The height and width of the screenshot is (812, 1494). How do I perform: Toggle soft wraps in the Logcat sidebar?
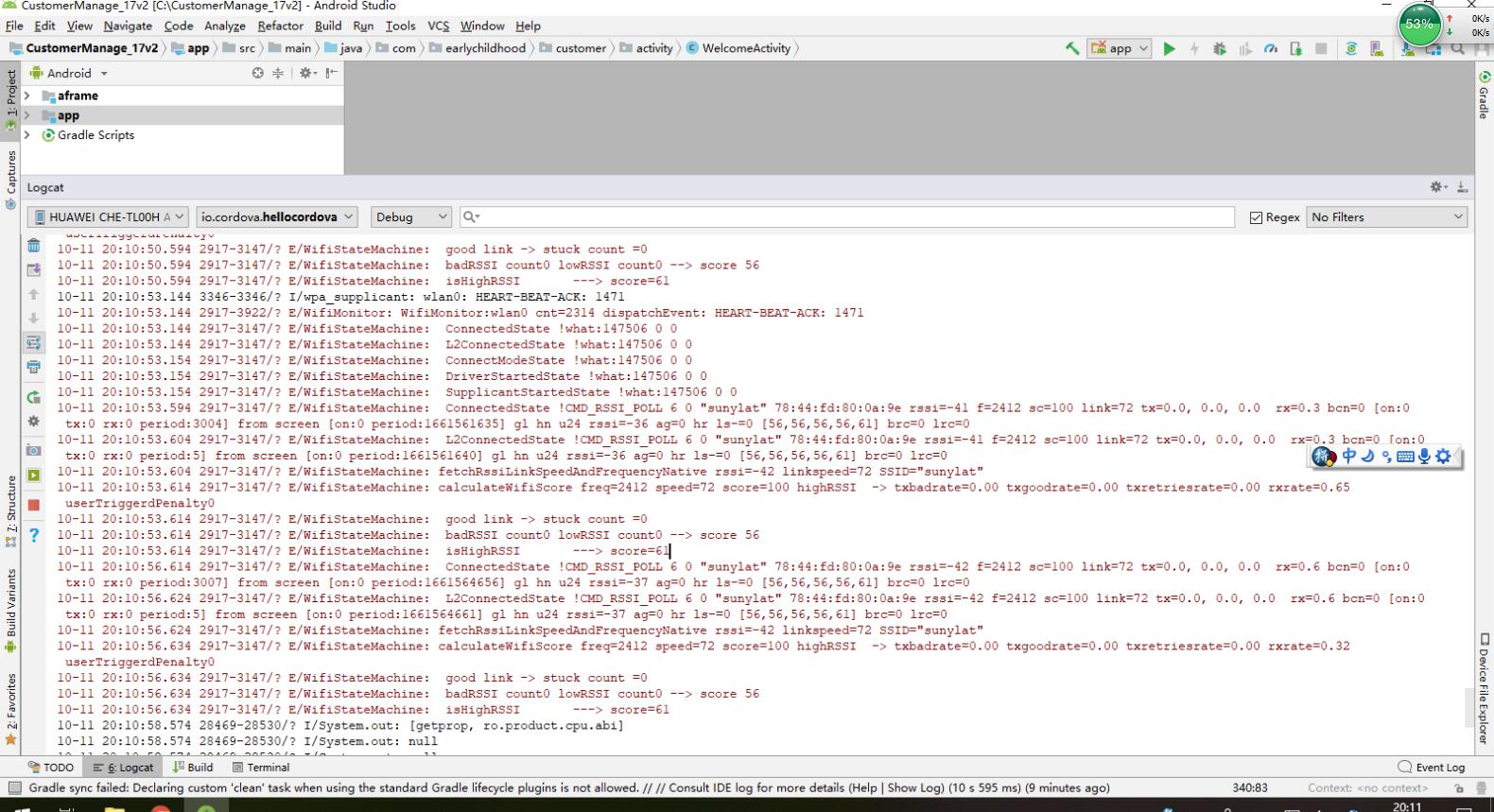coord(34,342)
